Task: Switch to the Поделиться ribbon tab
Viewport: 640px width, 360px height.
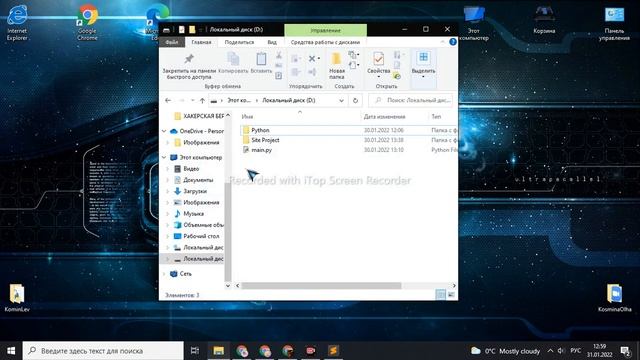Action: click(x=239, y=42)
